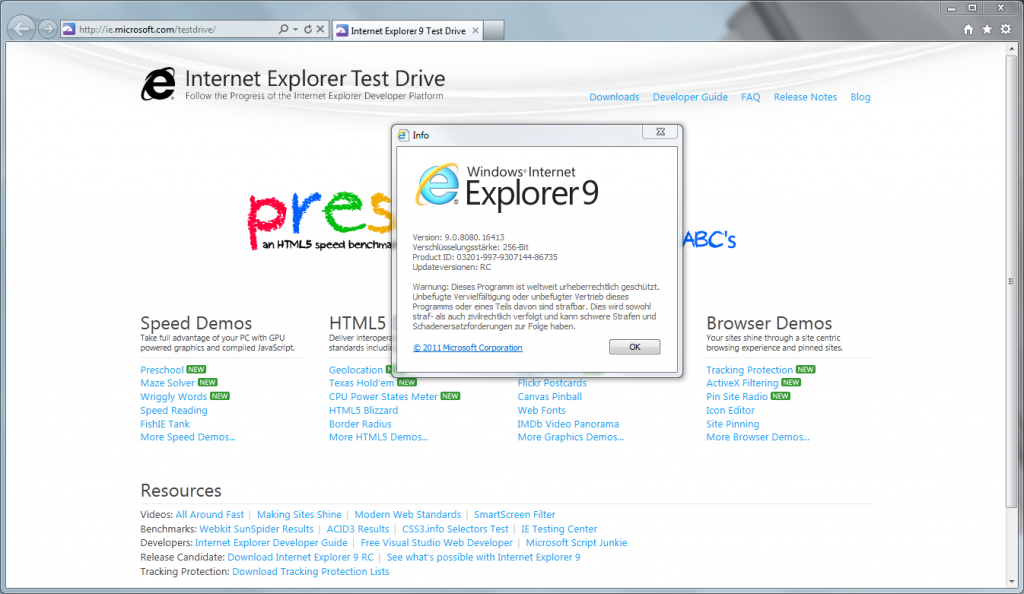1024x594 pixels.
Task: Click the stop icon in address bar
Action: (320, 29)
